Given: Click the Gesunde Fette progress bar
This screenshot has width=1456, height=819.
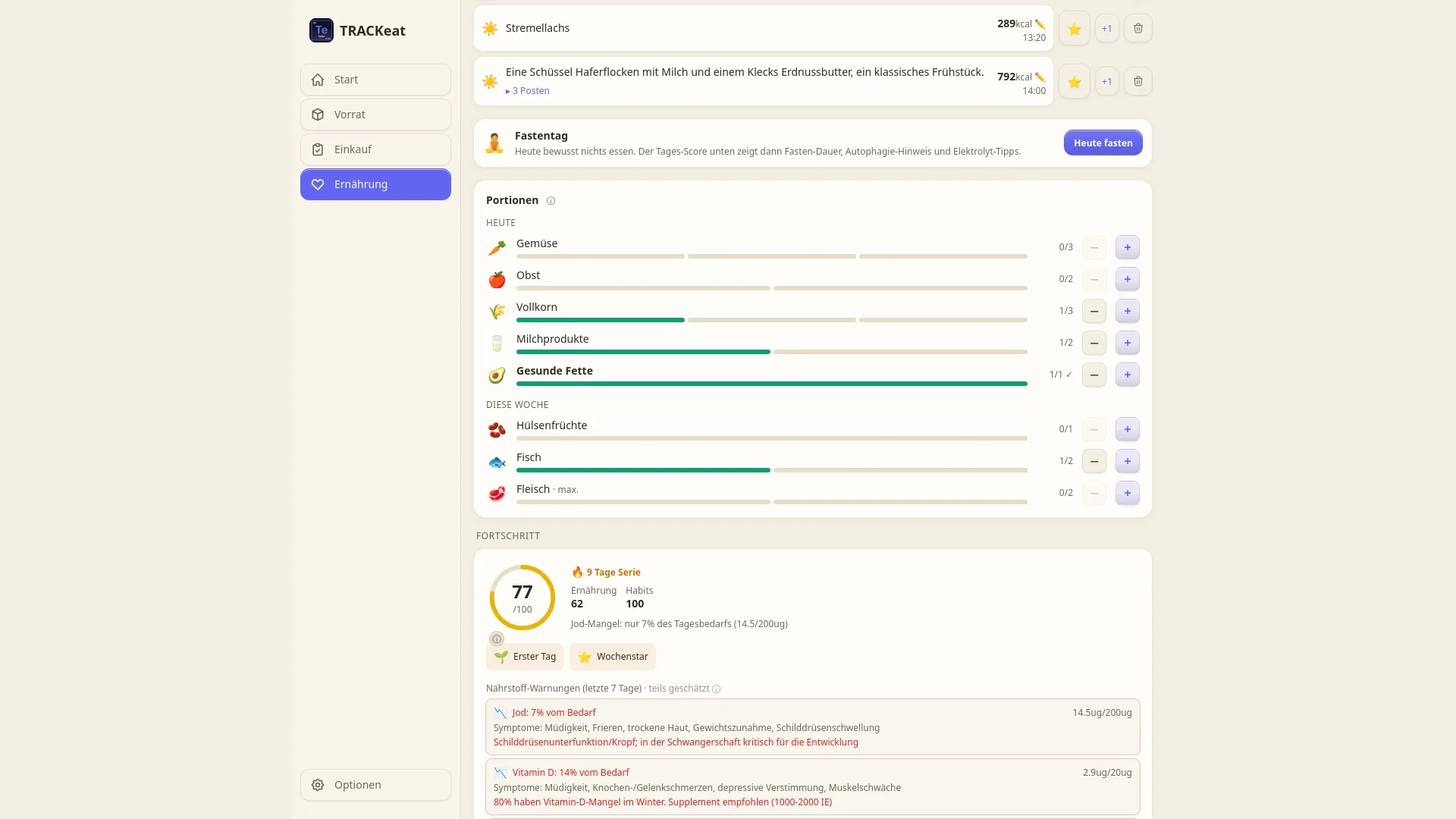Looking at the screenshot, I should [x=772, y=384].
